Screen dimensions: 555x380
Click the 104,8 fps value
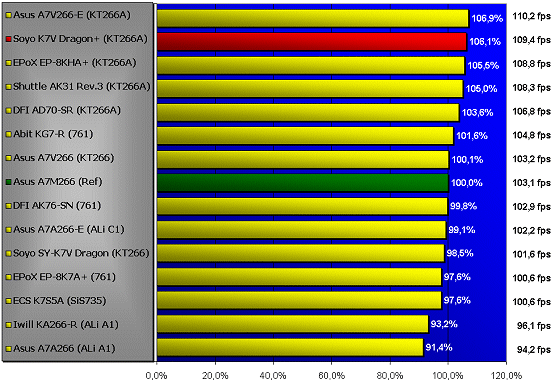click(x=532, y=135)
